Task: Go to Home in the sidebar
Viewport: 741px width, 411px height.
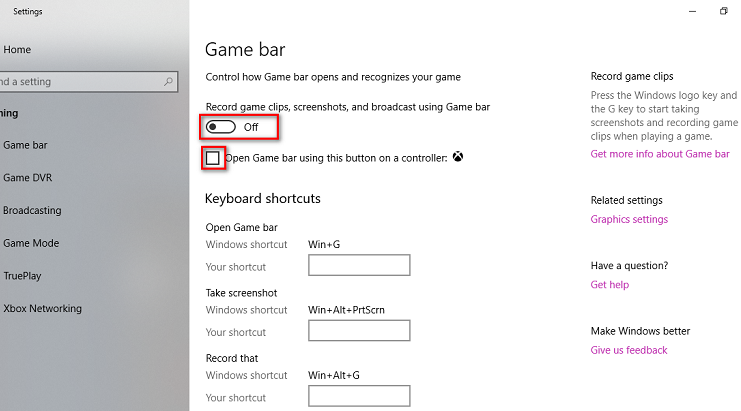Action: click(17, 50)
